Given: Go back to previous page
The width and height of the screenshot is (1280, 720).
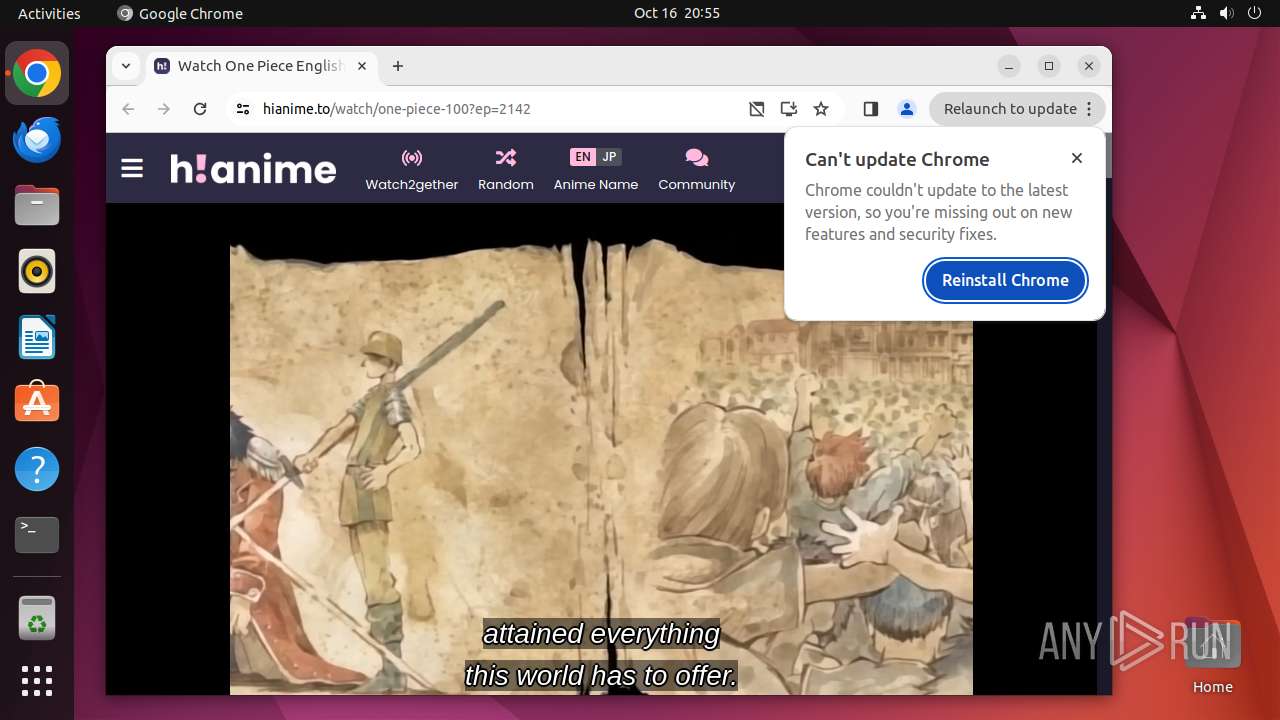Looking at the screenshot, I should click(128, 109).
